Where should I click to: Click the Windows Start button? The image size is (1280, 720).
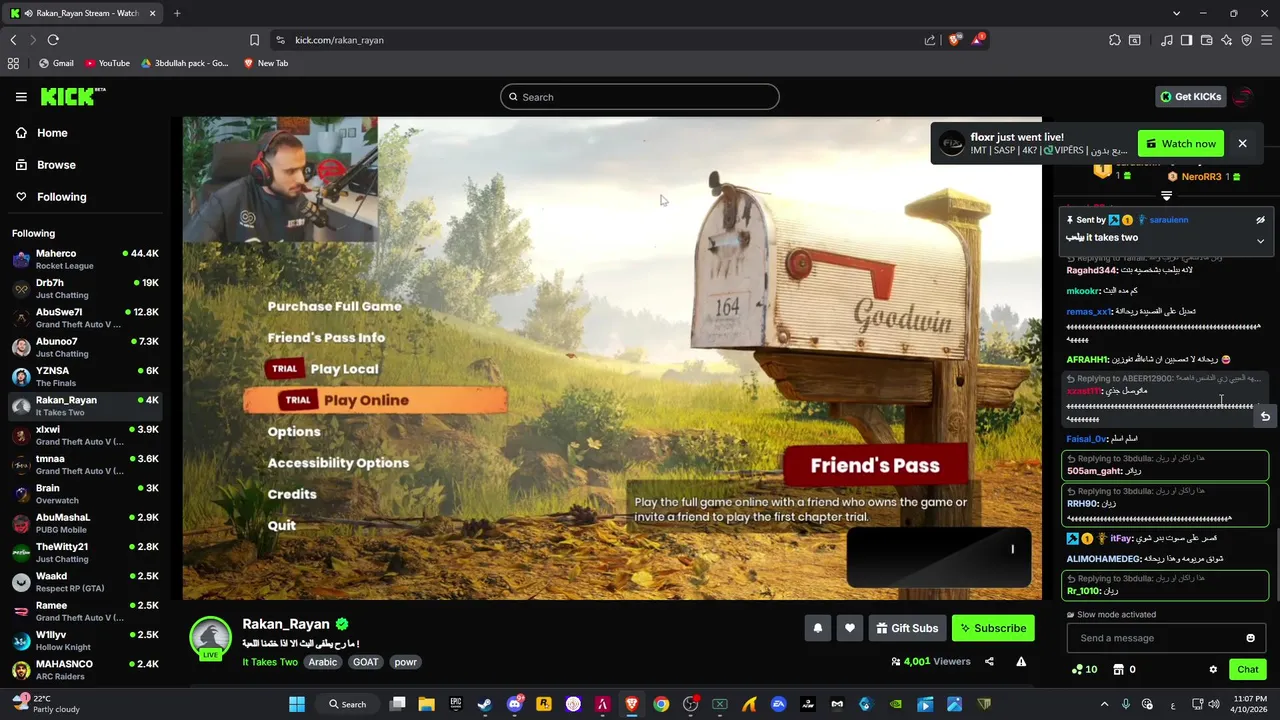(297, 704)
